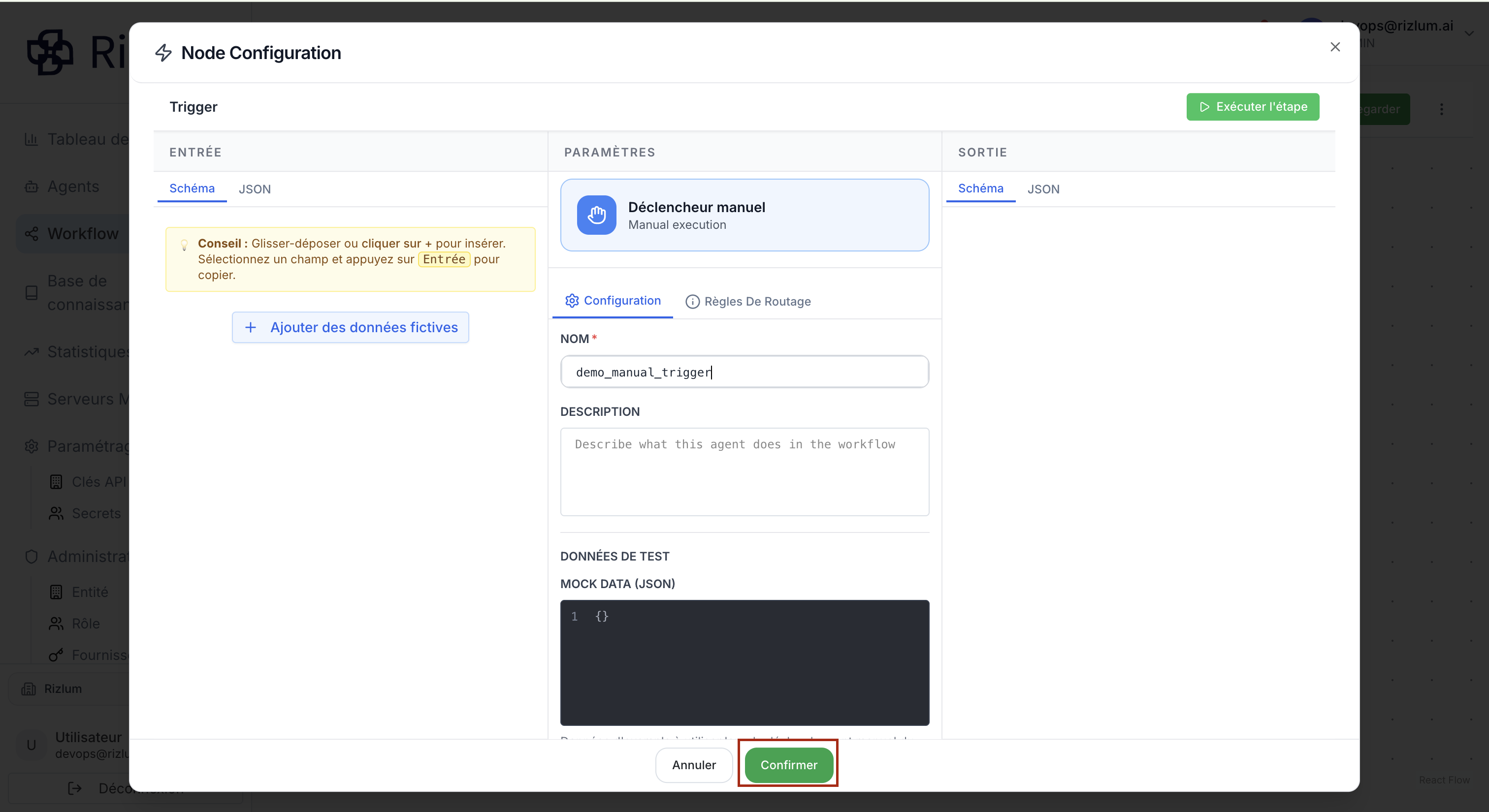
Task: Click the Déconnexion logout icon
Action: pos(74,788)
